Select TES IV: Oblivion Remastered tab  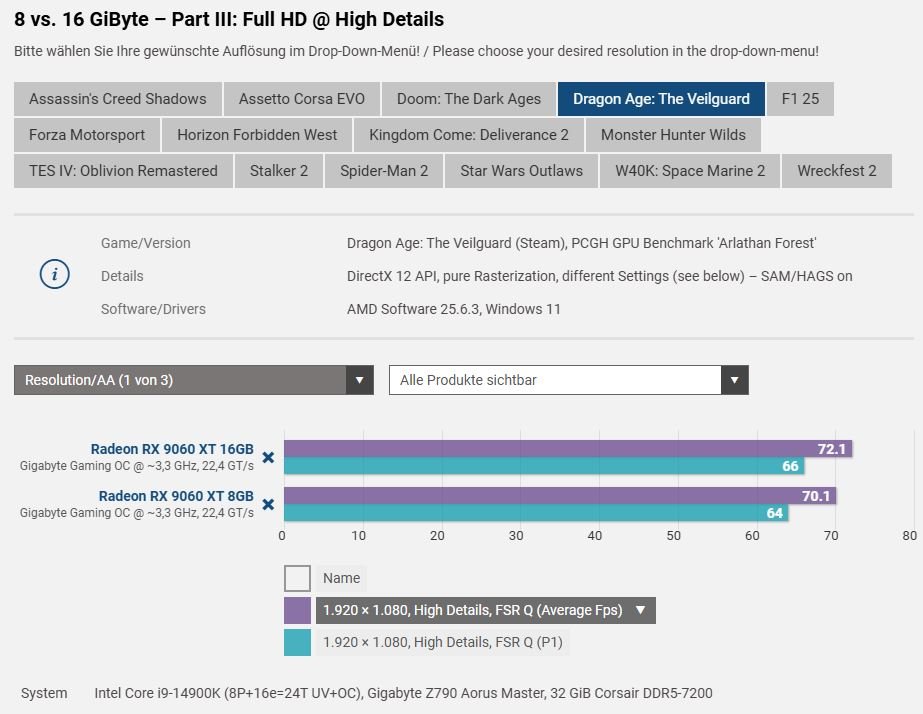click(123, 171)
